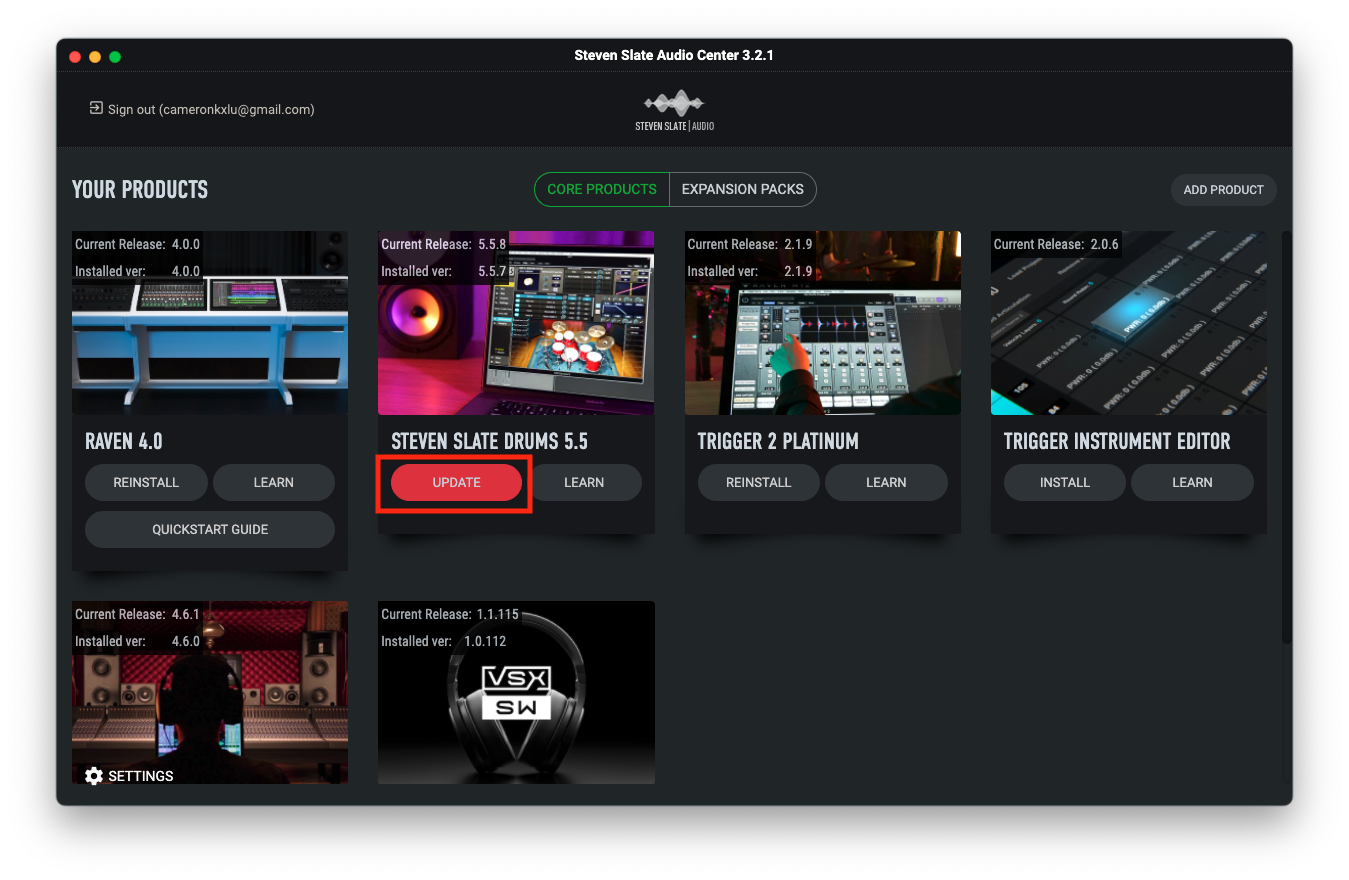Click the studio control room product image
This screenshot has height=880, width=1349.
tap(210, 692)
